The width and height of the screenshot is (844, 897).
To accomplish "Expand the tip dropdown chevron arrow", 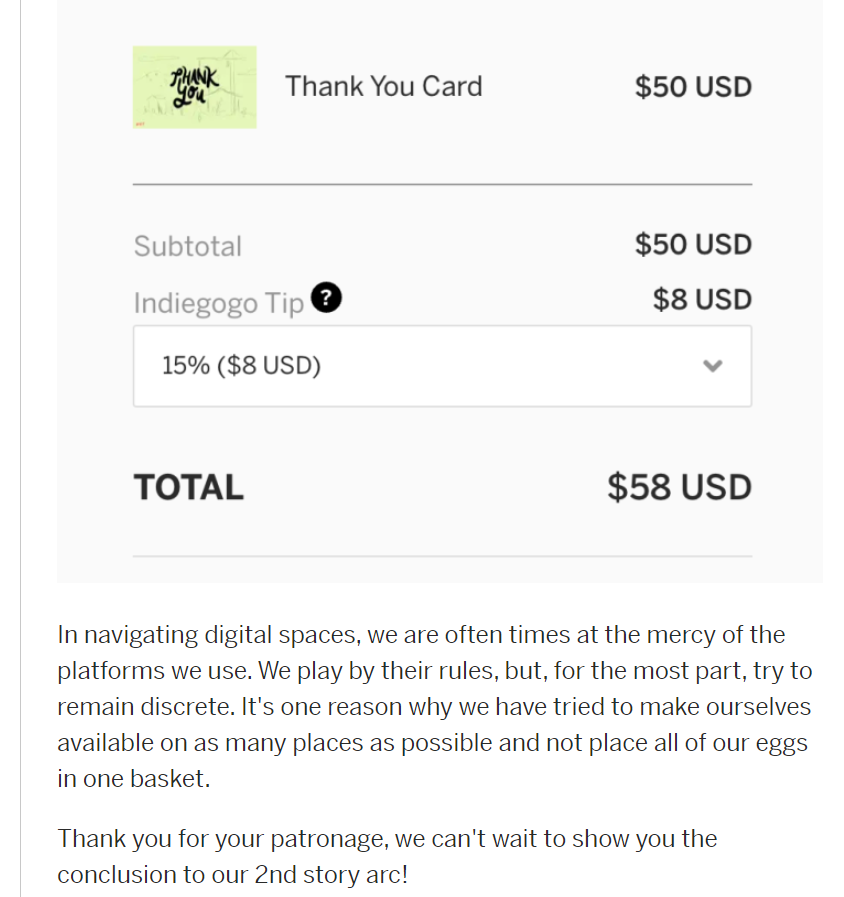I will [712, 366].
